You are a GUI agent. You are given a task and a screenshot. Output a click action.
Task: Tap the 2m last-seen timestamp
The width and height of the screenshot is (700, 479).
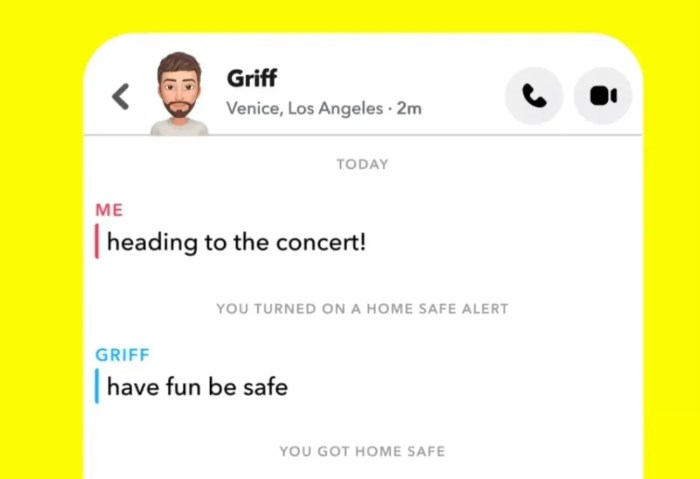pos(409,108)
